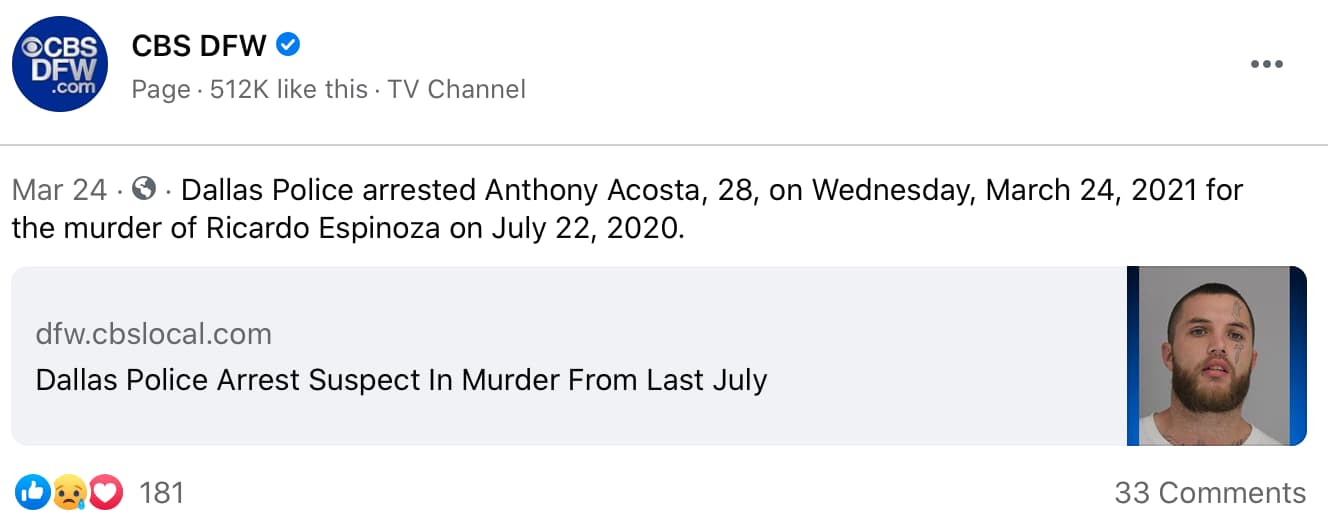Click the dfw.cbslocal.com domain text

point(153,333)
